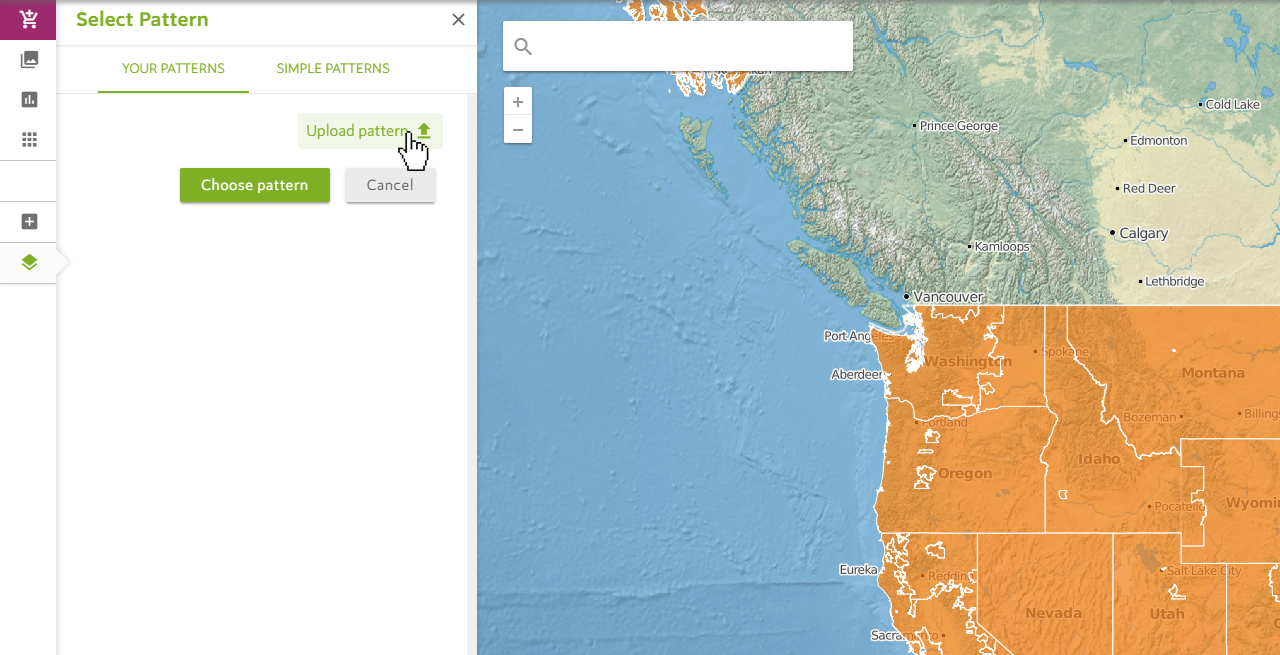This screenshot has height=655, width=1280.
Task: Click the Red Deer label
Action: [1149, 188]
